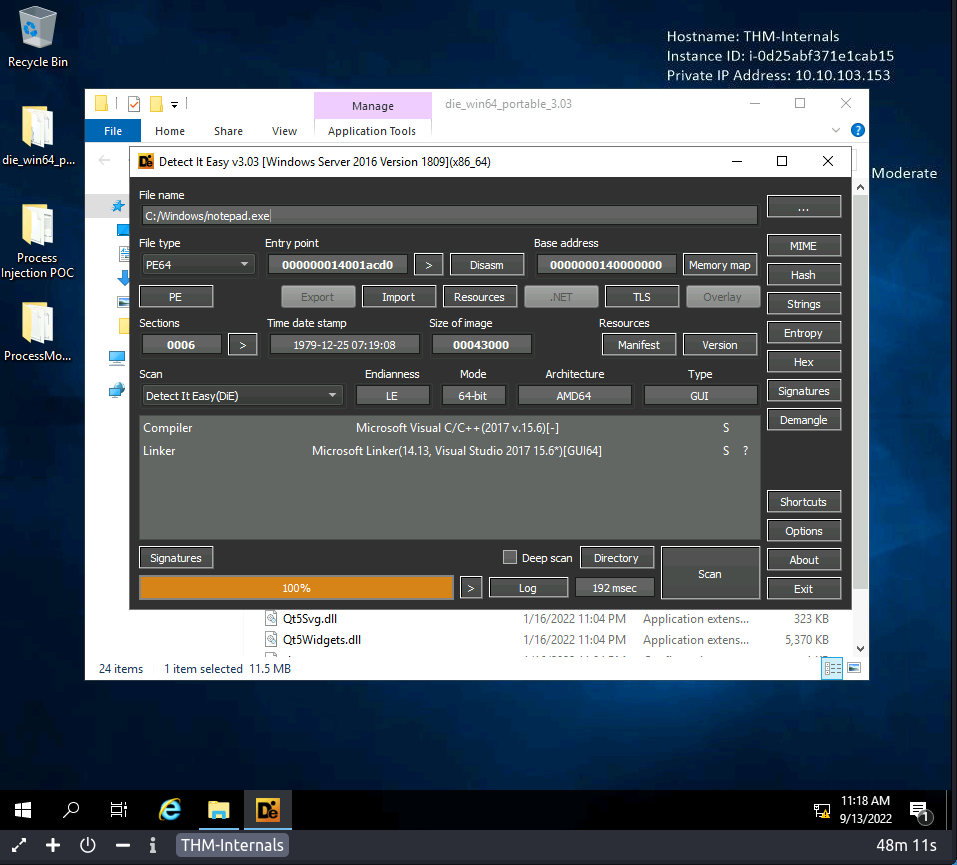957x865 pixels.
Task: Enable the Deep scan checkbox
Action: 510,558
